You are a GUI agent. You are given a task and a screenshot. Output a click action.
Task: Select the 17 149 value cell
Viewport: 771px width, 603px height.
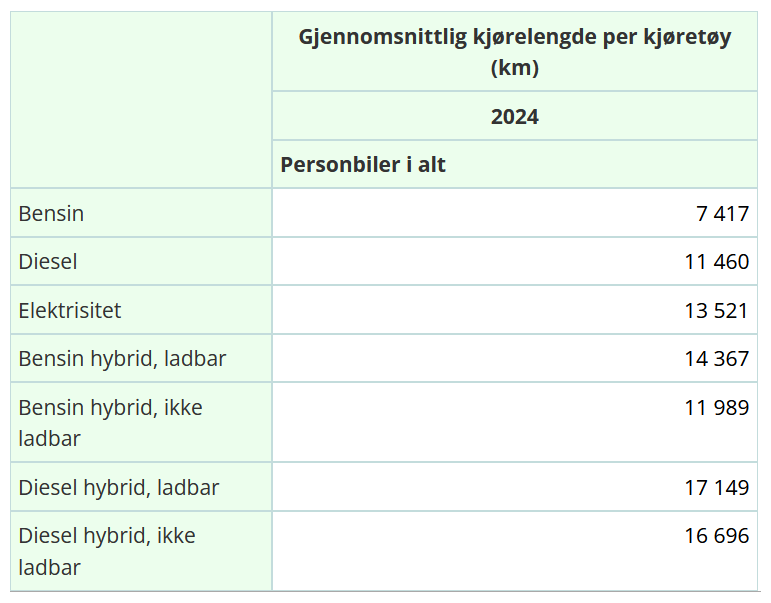click(x=716, y=487)
